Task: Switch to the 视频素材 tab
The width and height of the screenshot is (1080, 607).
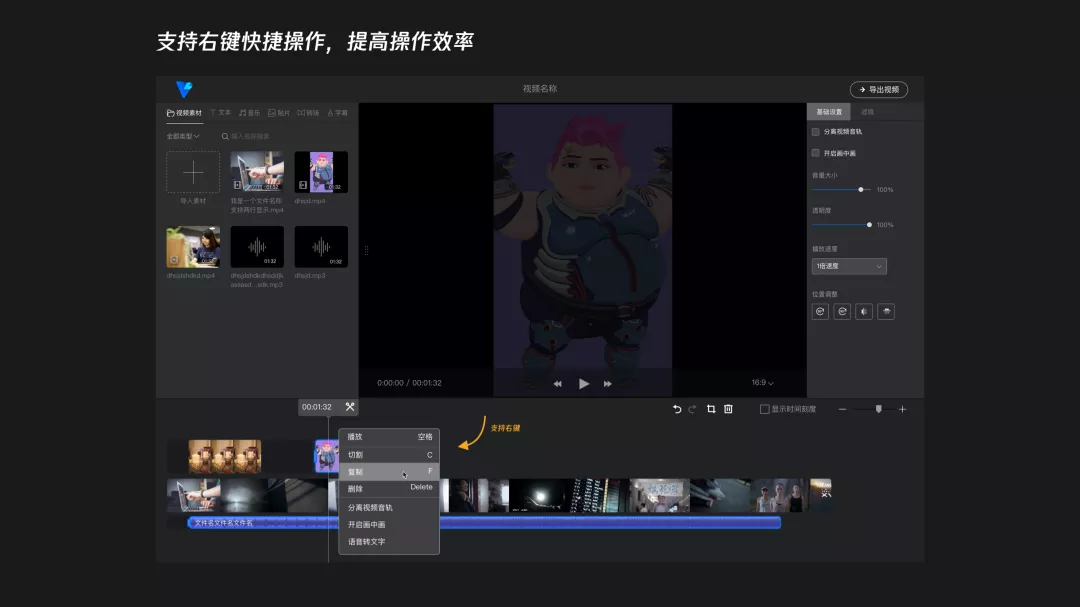Action: (x=184, y=113)
